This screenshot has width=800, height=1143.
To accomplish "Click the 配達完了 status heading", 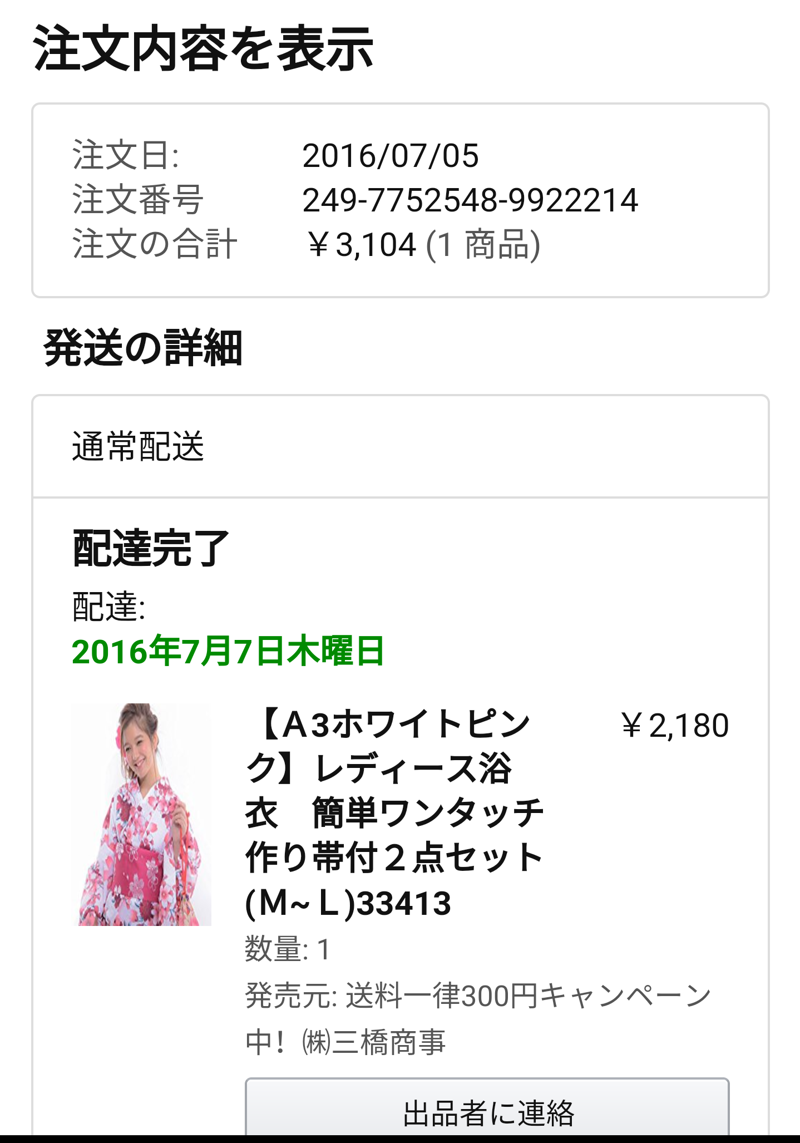I will click(151, 548).
